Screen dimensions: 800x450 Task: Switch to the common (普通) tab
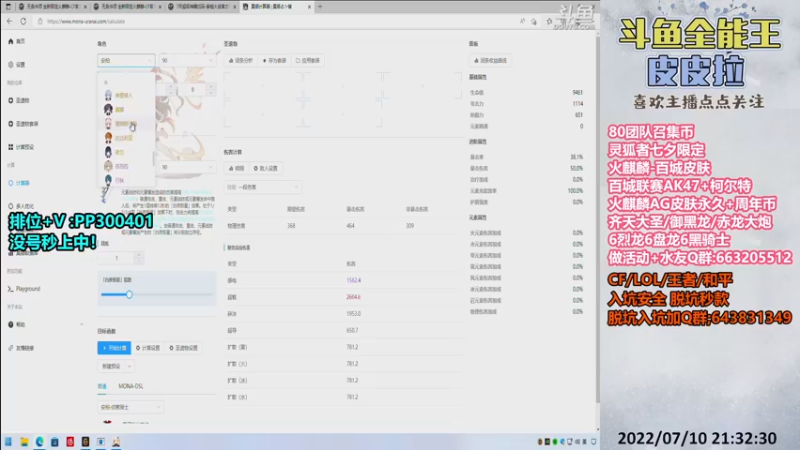pos(102,386)
